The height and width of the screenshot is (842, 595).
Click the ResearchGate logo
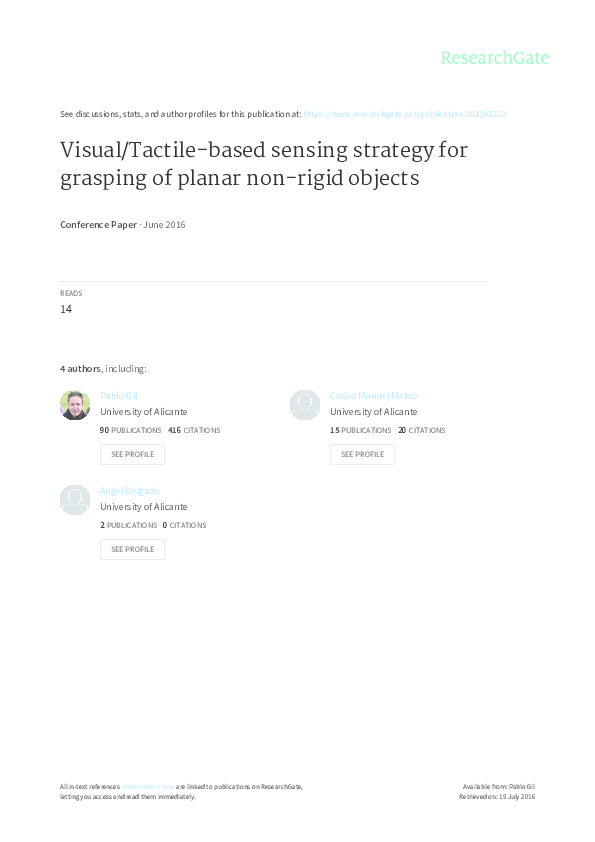[x=495, y=58]
